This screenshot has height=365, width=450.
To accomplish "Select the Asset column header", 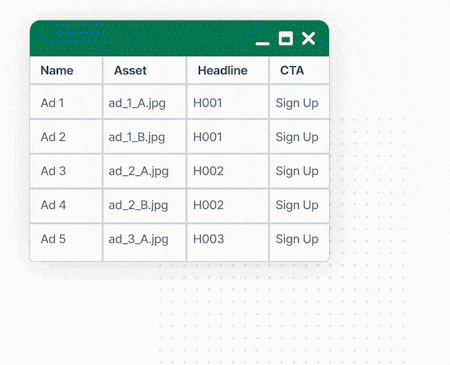I will tap(145, 70).
